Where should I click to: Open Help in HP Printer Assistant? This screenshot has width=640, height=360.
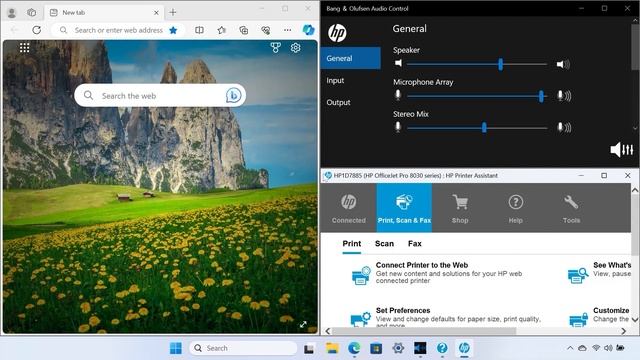click(x=516, y=208)
